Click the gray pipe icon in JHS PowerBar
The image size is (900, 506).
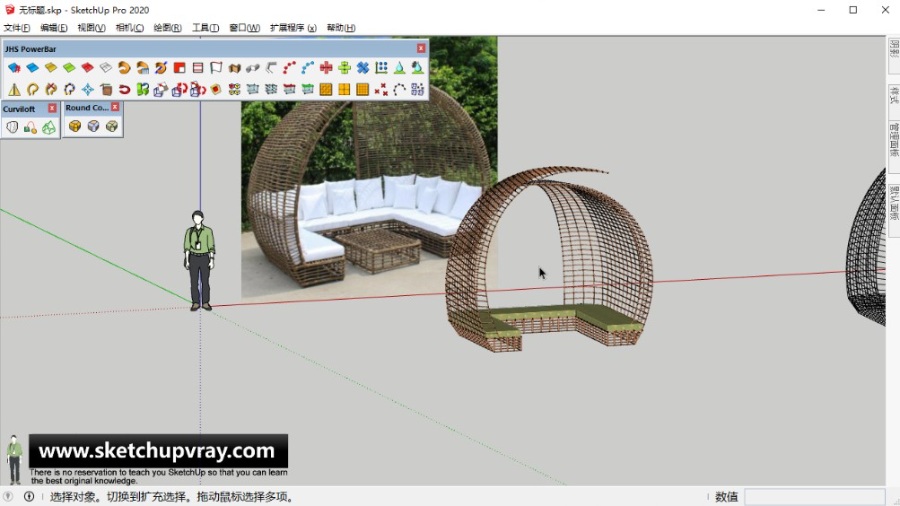pos(253,68)
